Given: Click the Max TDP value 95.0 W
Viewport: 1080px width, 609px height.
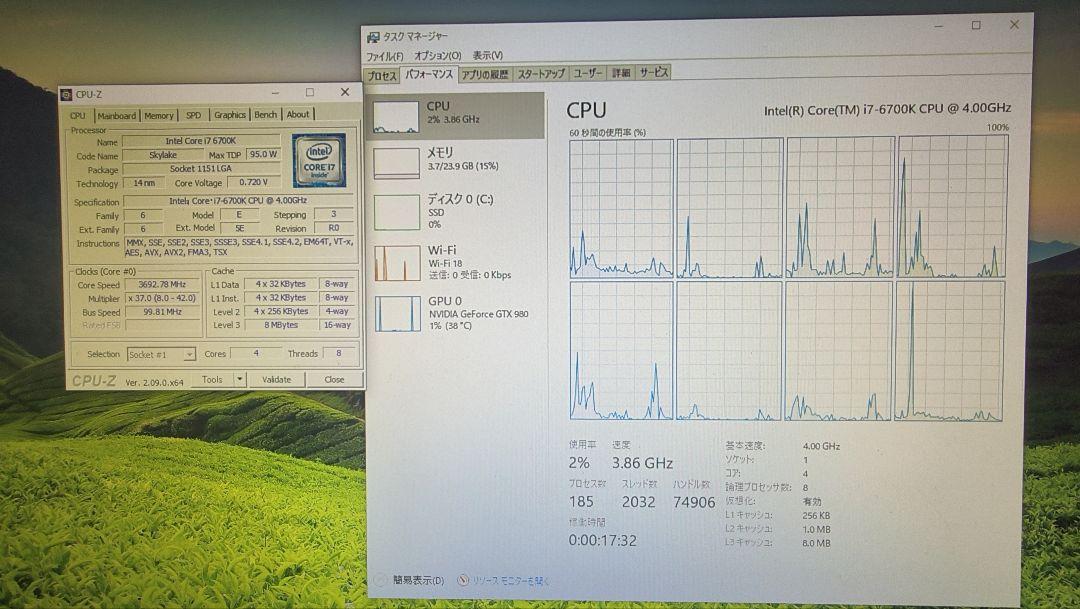Looking at the screenshot, I should pos(263,155).
